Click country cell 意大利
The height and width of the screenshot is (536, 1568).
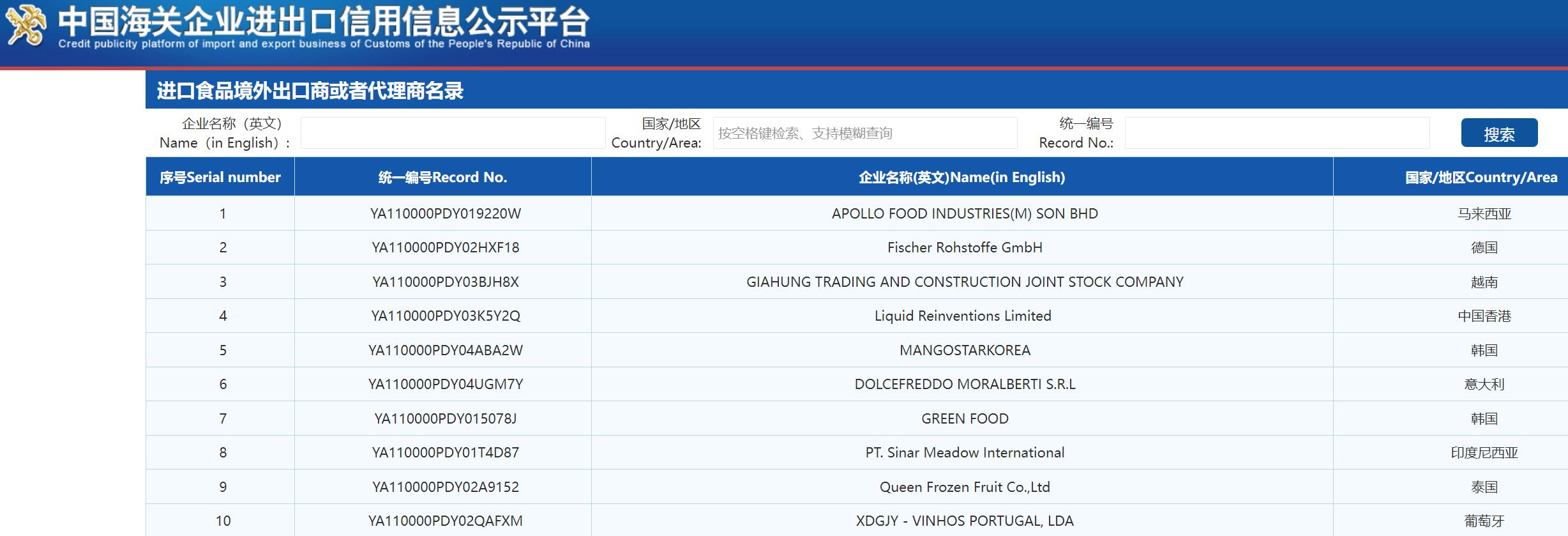pyautogui.click(x=1484, y=384)
